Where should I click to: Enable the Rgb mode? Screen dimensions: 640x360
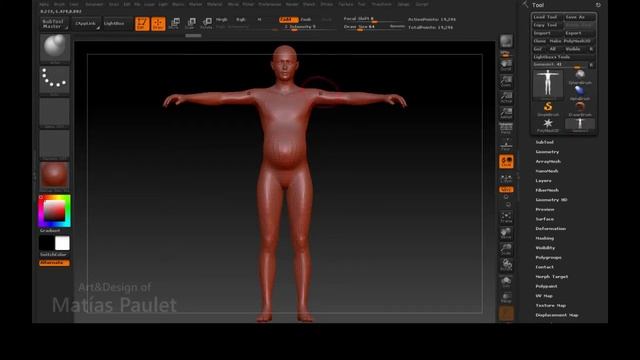[241, 19]
